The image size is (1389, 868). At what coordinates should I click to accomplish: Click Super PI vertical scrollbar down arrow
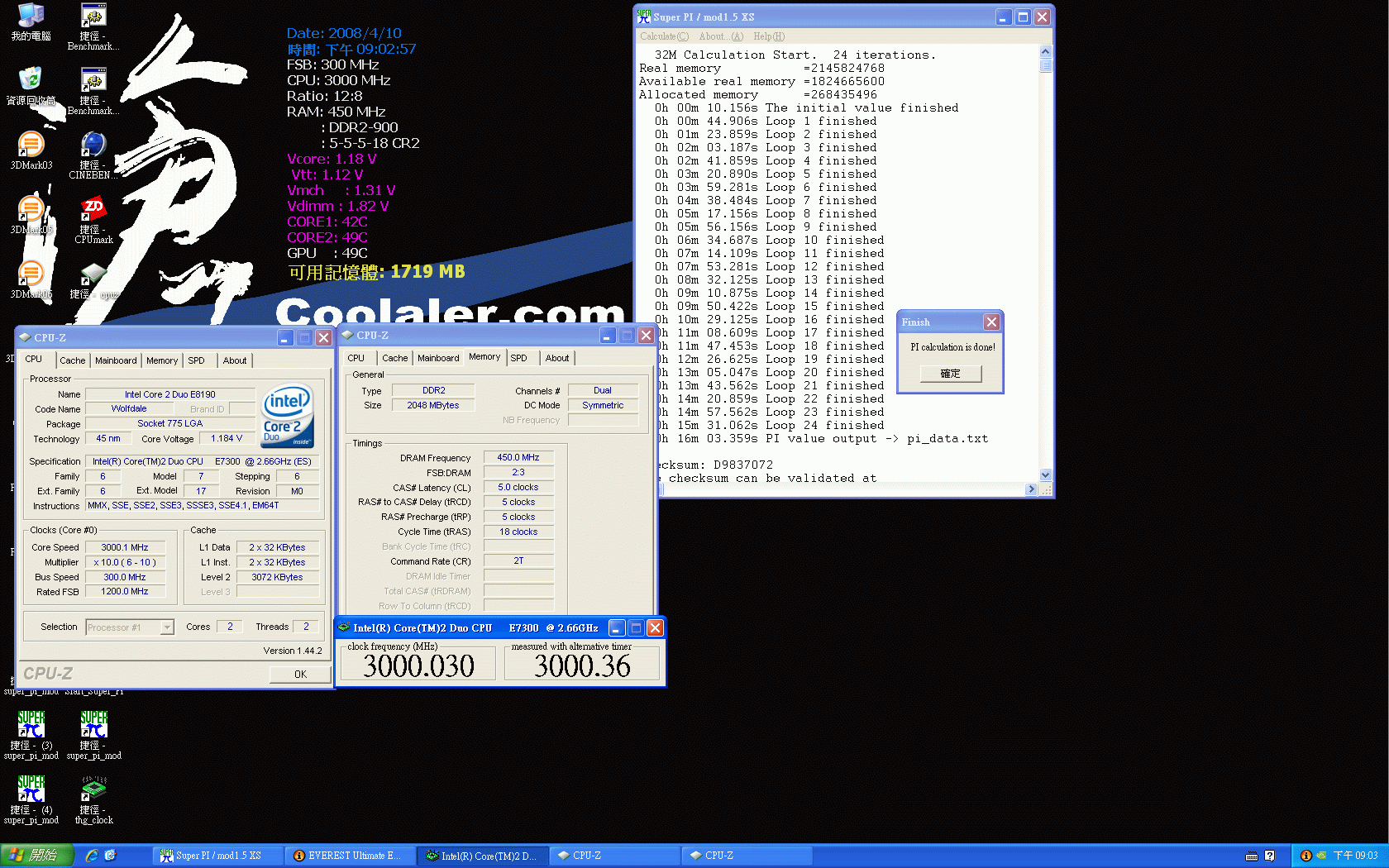pos(1046,475)
